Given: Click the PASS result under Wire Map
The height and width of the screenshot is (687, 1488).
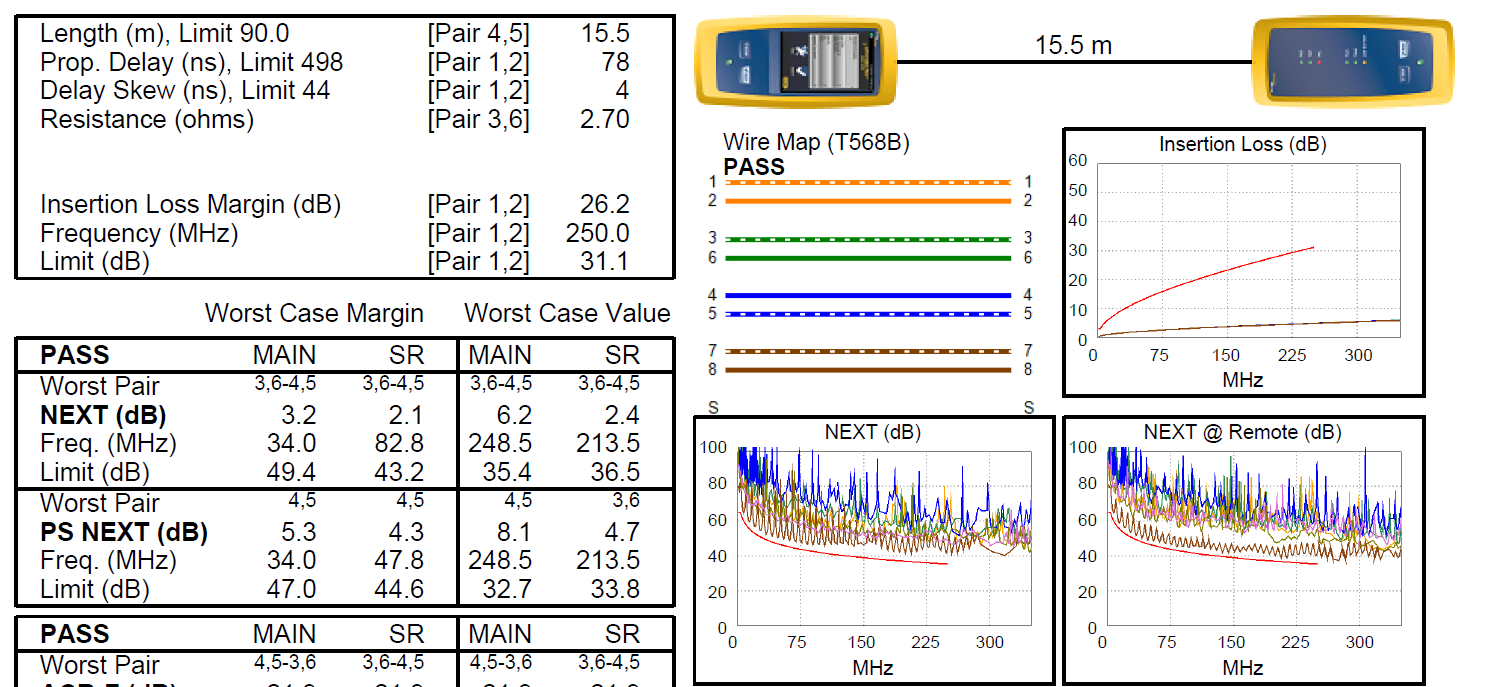Looking at the screenshot, I should [x=754, y=167].
